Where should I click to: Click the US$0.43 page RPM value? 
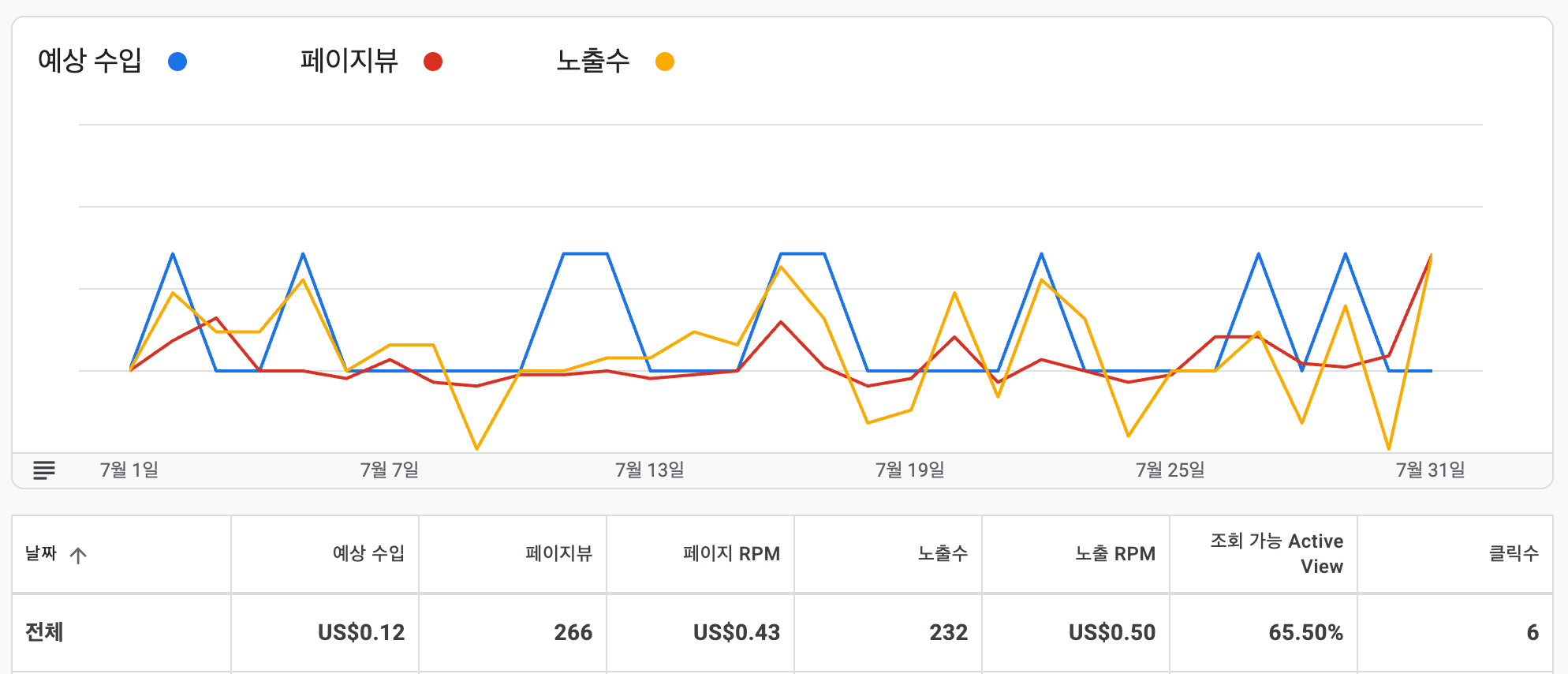pyautogui.click(x=737, y=632)
